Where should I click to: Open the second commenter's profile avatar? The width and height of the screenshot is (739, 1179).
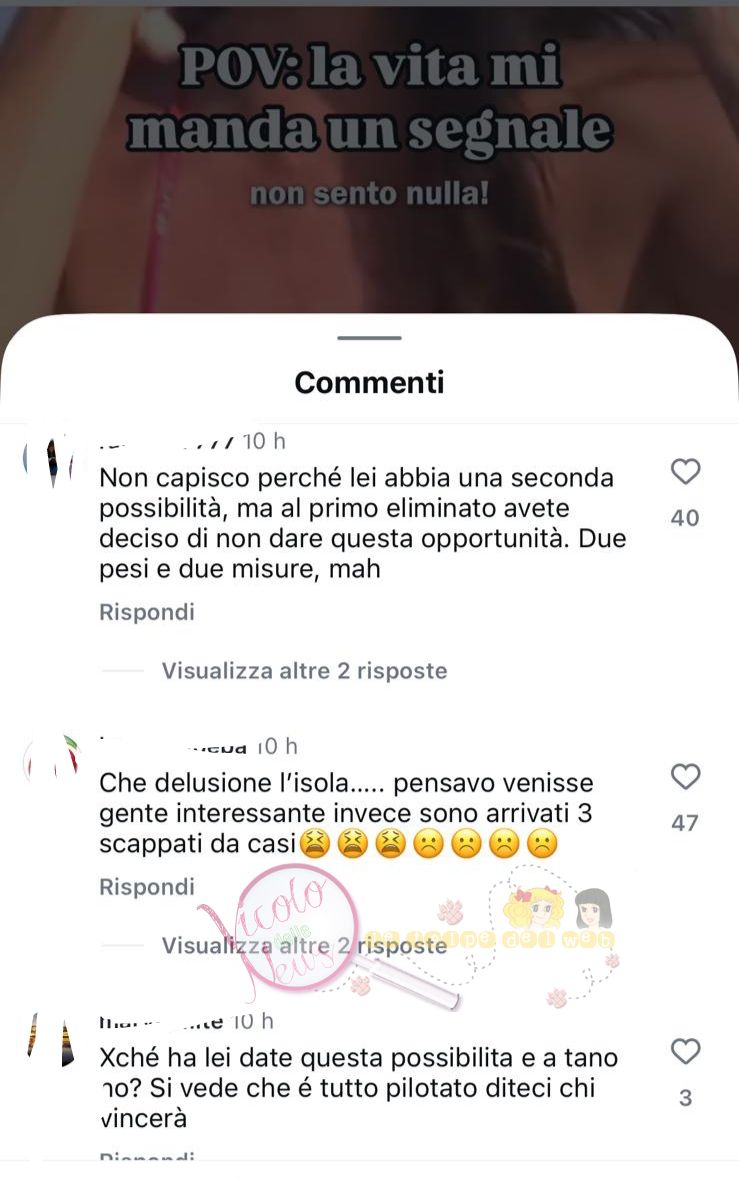51,758
